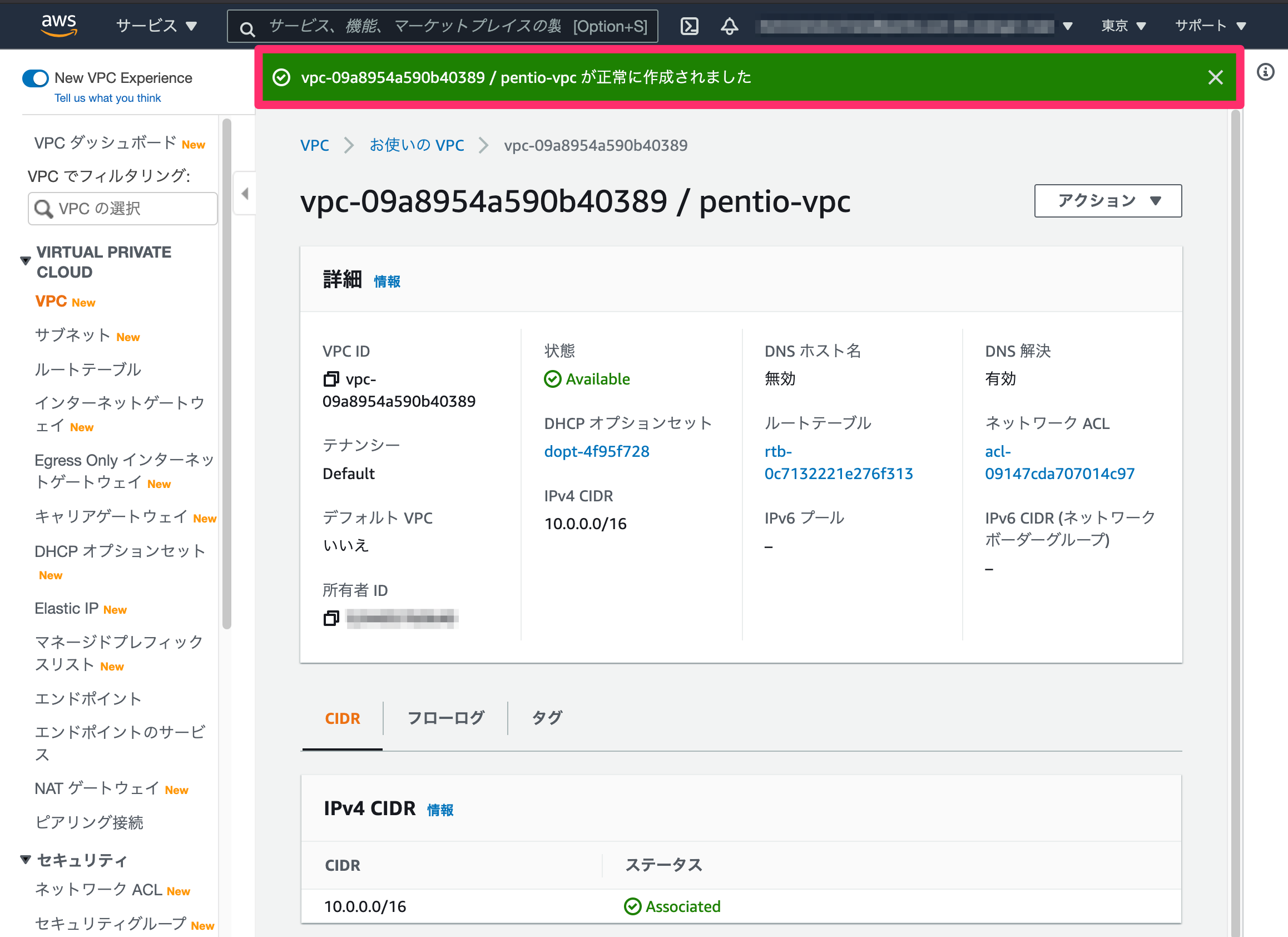Screen dimensions: 1288x937
Task: Collapse the VIRTUAL PRIVATE CLOUD section
Action: pos(26,261)
